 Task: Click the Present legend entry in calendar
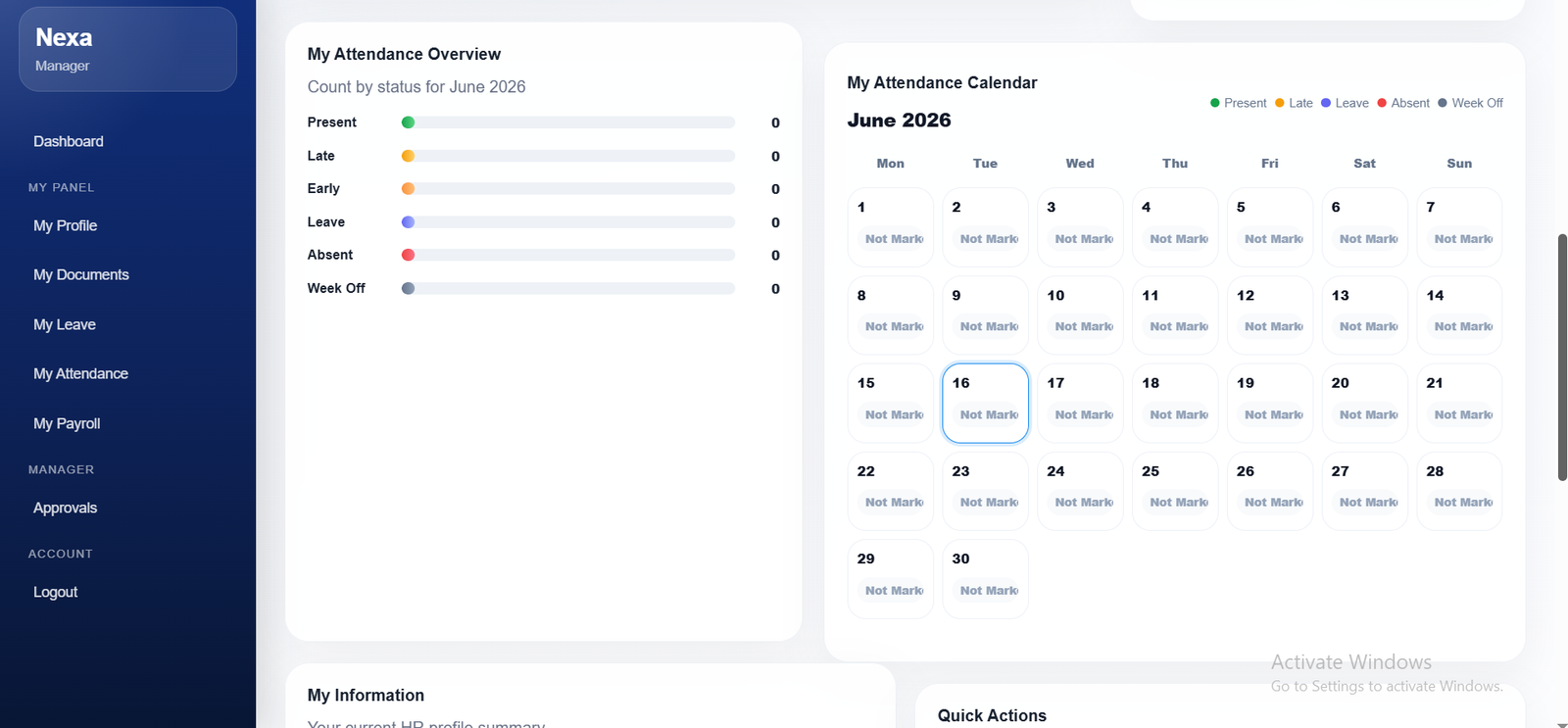pyautogui.click(x=1239, y=103)
